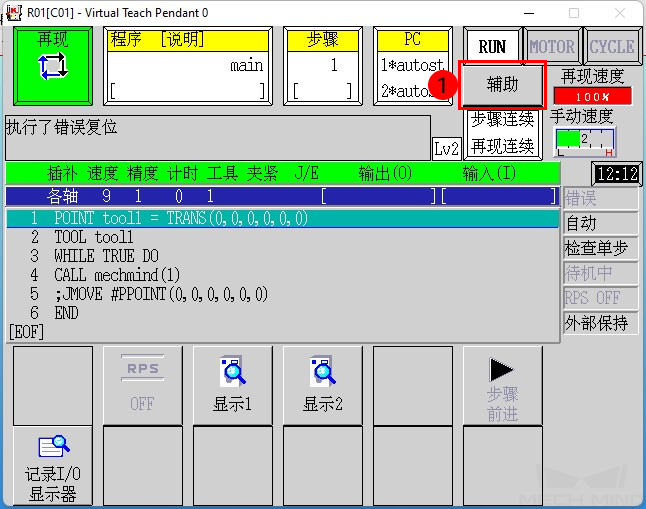
Task: Open the 显示1 display view
Action: [x=232, y=385]
